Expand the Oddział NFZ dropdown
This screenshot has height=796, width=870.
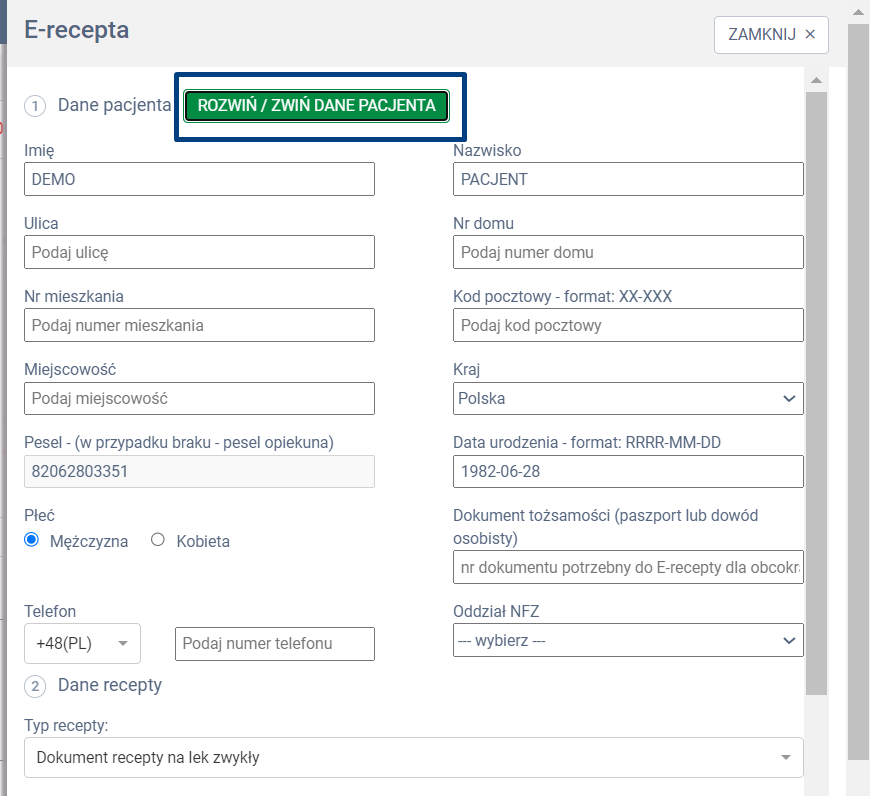pyautogui.click(x=628, y=640)
